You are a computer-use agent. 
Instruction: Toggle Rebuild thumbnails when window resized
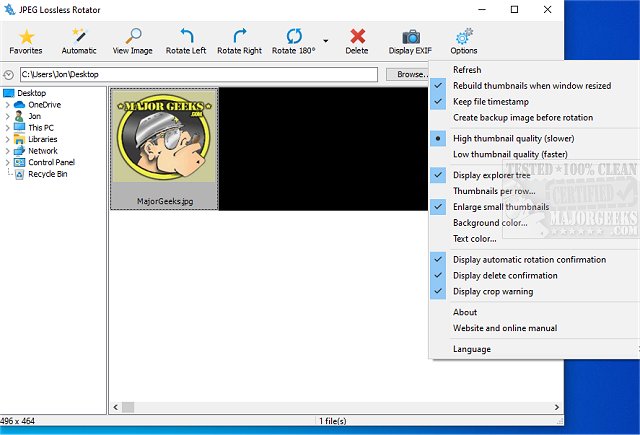[535, 86]
